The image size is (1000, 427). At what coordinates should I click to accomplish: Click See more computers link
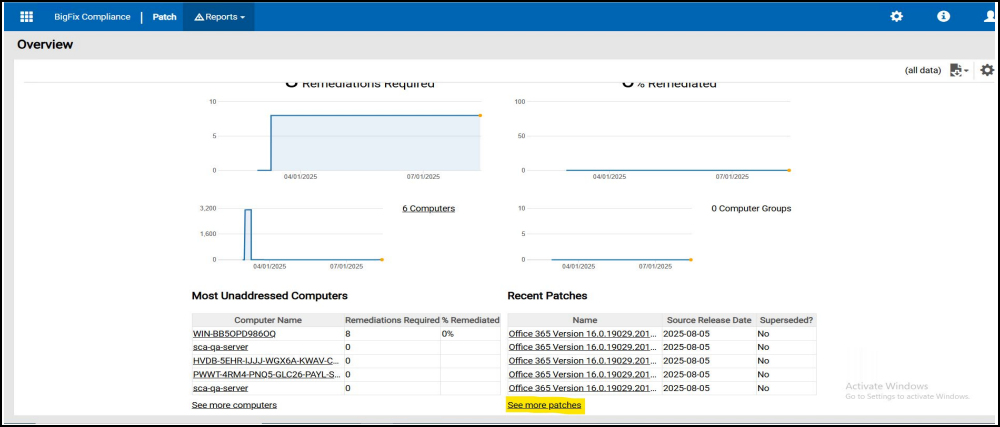pos(234,405)
